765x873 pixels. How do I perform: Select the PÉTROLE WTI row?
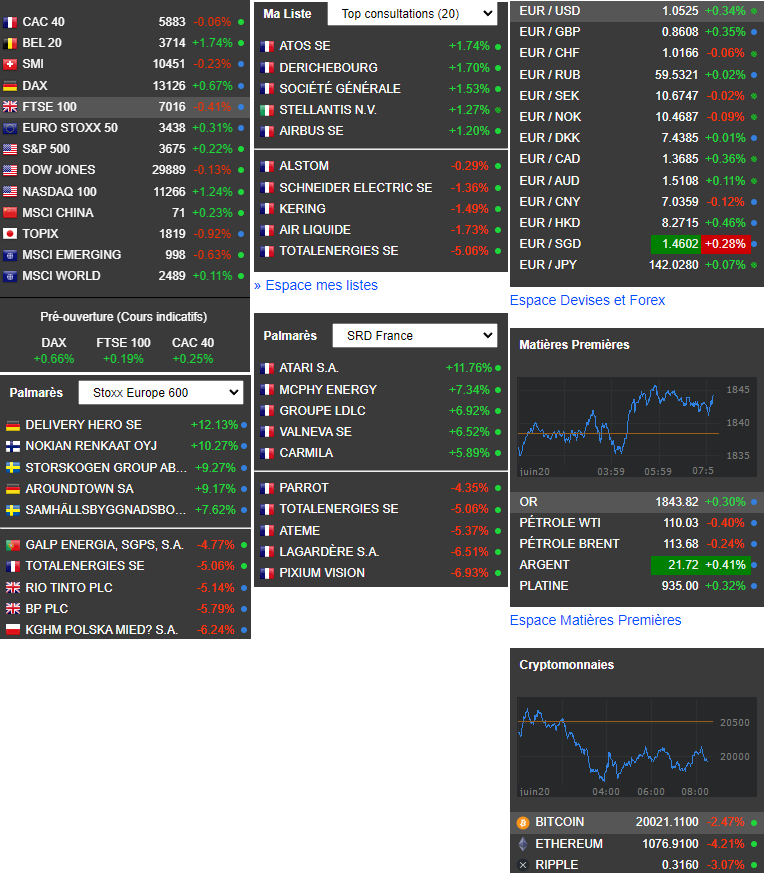[637, 523]
